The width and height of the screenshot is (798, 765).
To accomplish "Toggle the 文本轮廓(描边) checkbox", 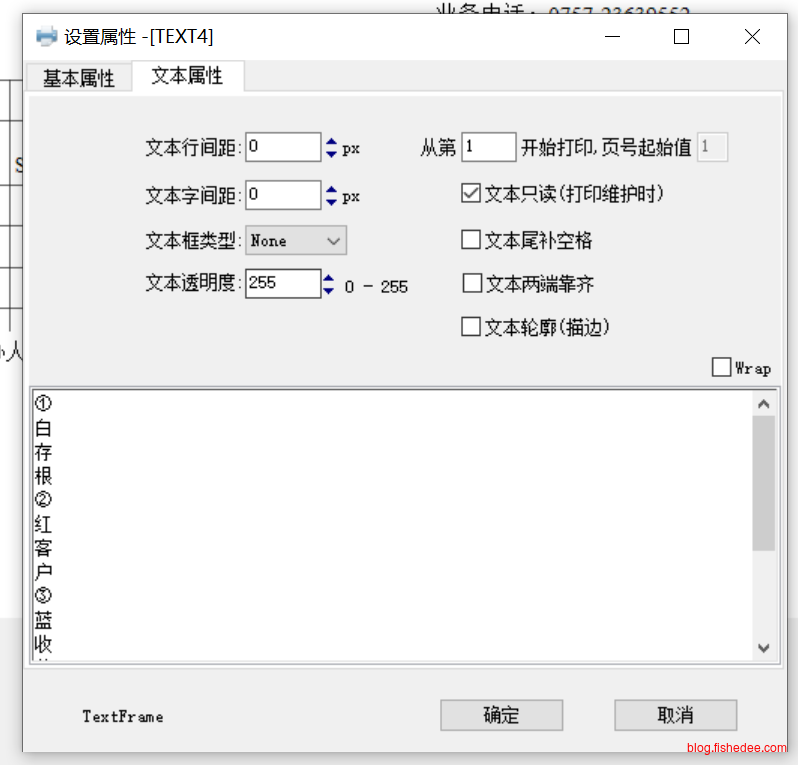I will tap(471, 327).
